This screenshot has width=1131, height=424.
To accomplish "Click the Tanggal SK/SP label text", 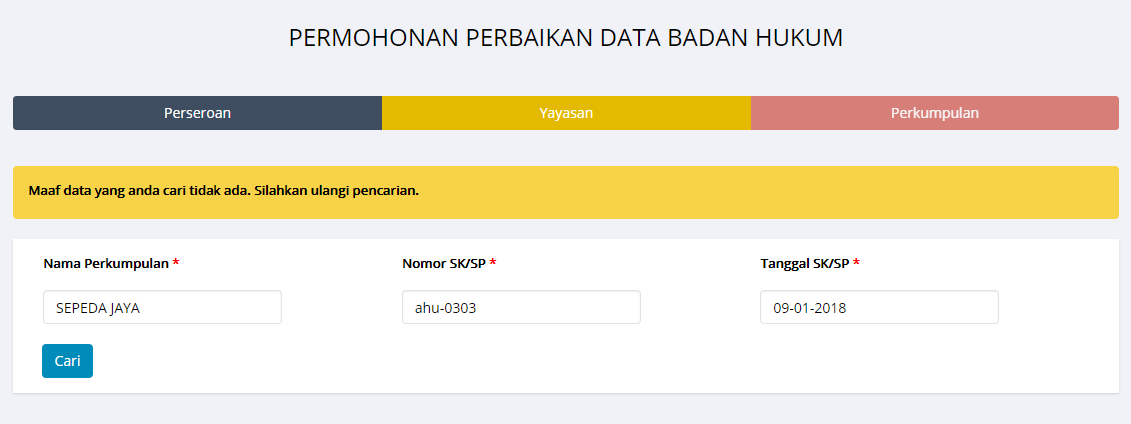I will [x=805, y=263].
